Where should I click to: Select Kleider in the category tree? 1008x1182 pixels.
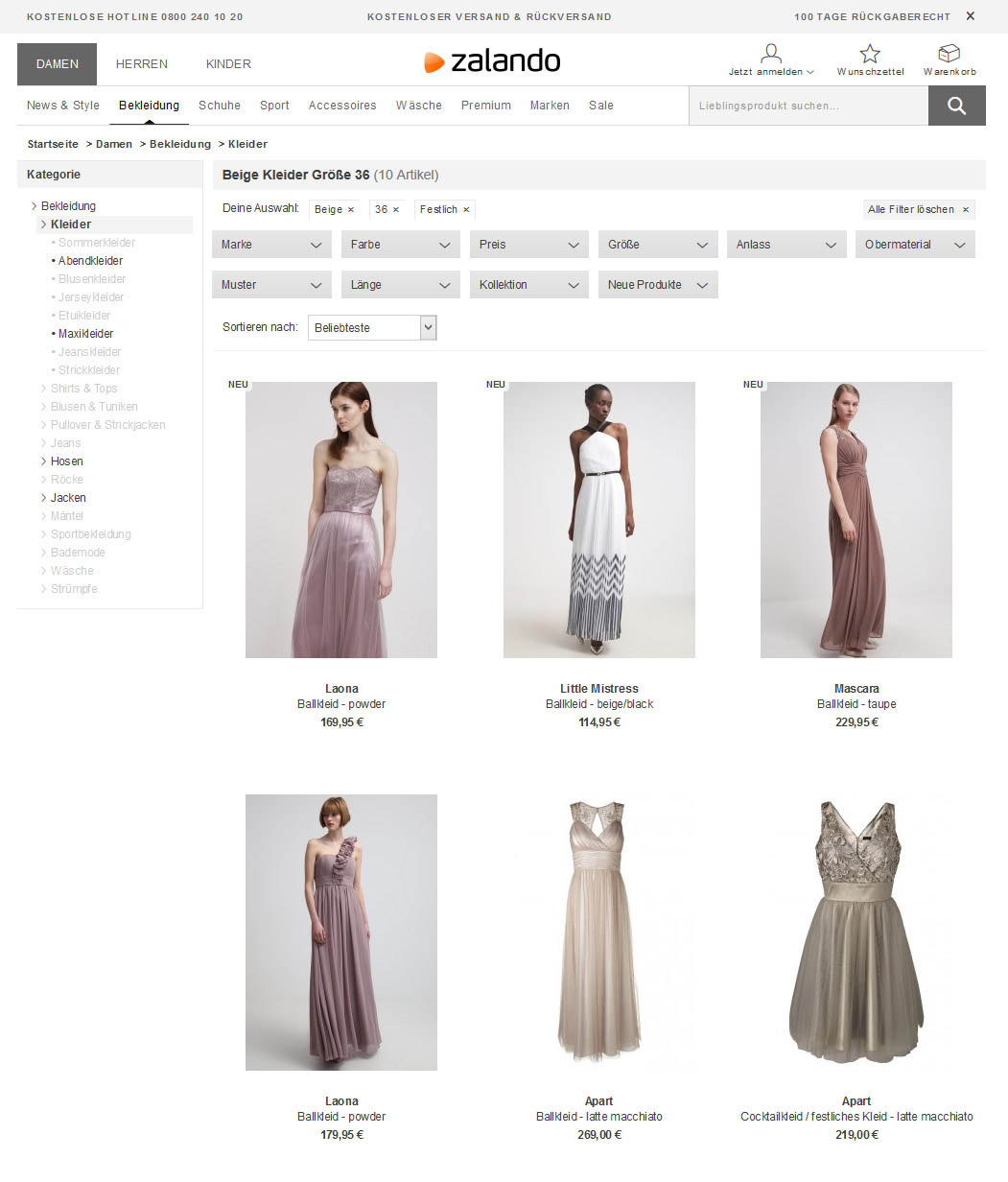(71, 225)
